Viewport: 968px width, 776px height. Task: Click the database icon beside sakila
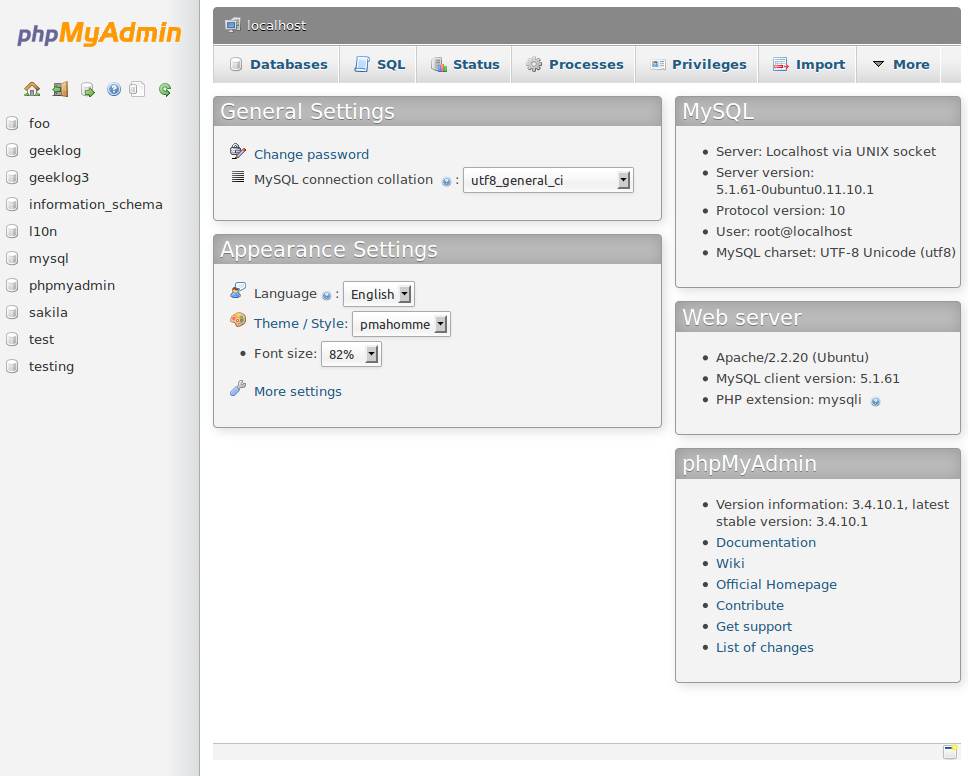[12, 313]
